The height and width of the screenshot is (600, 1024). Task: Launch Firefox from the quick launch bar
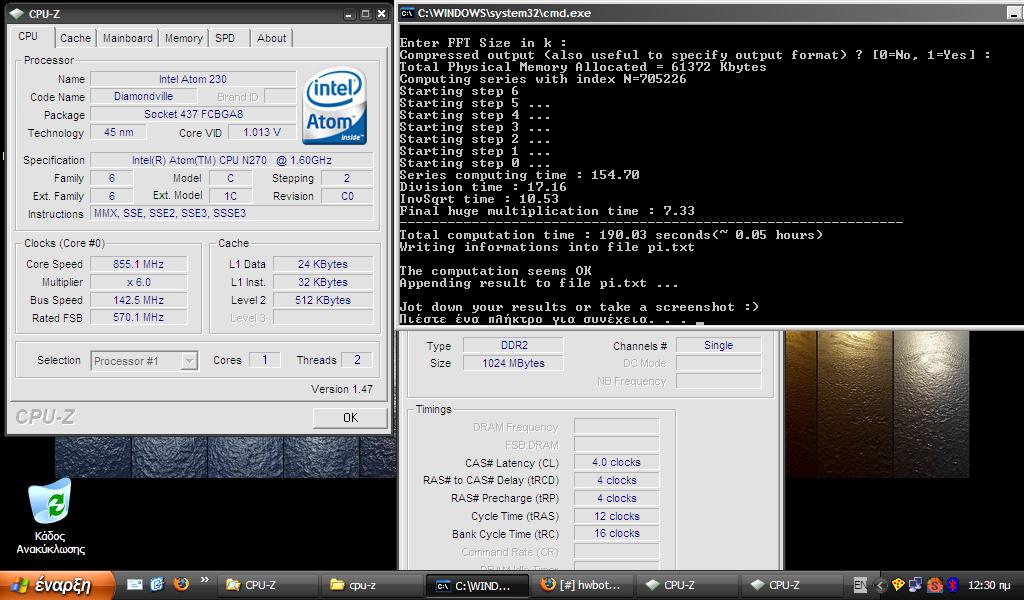coord(181,584)
